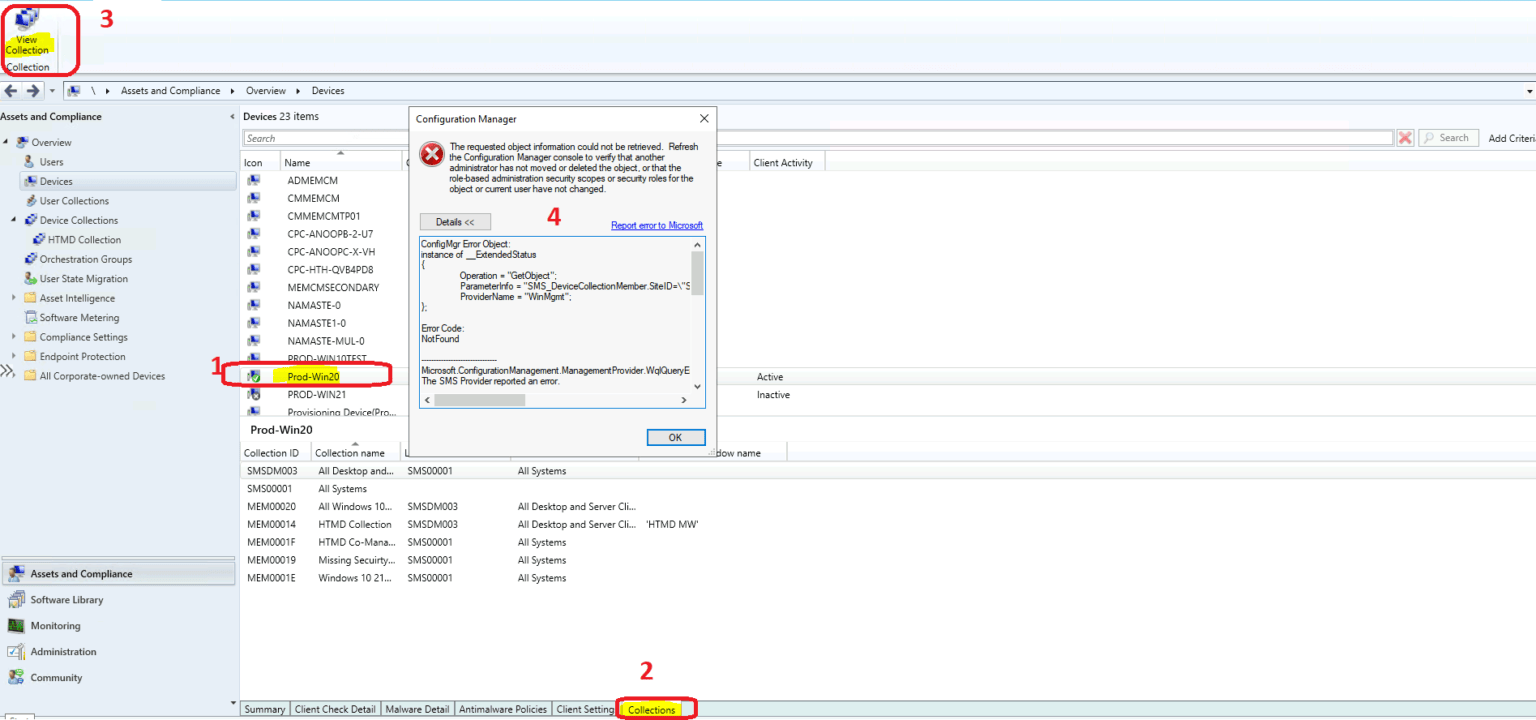Screen dimensions: 1536x720
Task: Click the device icon beside CMMEMCM
Action: 254,198
